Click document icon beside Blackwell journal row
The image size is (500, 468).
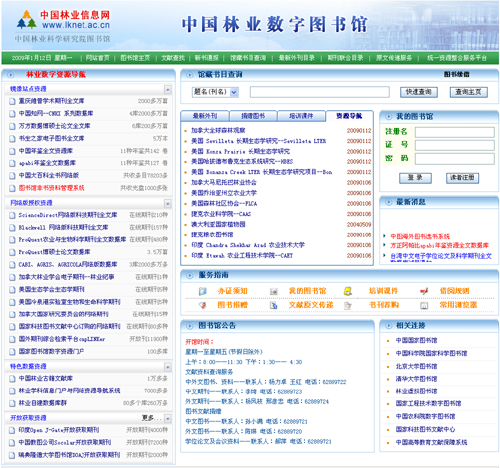(x=12, y=228)
